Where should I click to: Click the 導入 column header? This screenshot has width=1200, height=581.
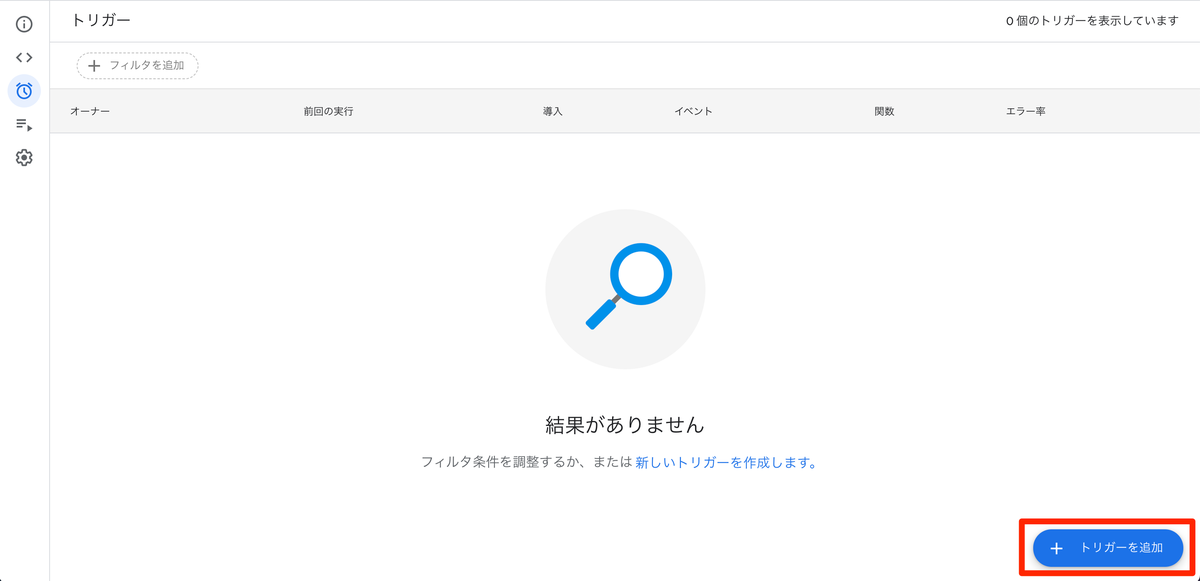553,111
